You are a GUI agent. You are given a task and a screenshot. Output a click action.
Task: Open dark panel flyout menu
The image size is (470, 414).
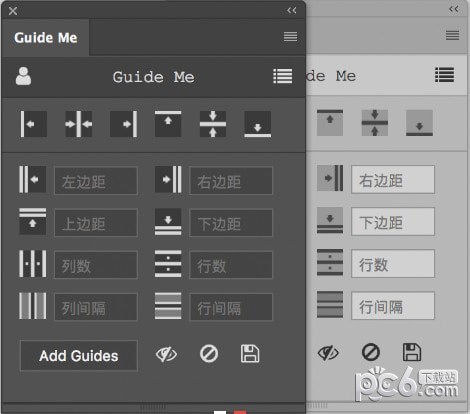[x=290, y=36]
